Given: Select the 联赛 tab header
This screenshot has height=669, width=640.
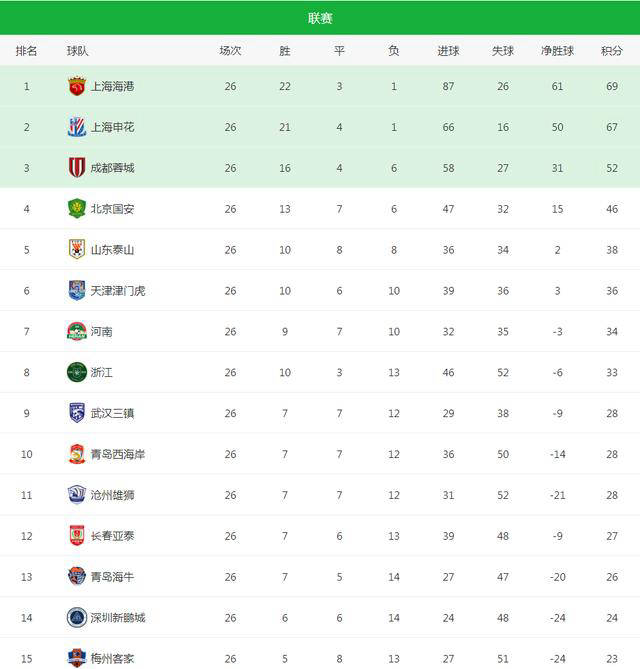Looking at the screenshot, I should coord(320,18).
